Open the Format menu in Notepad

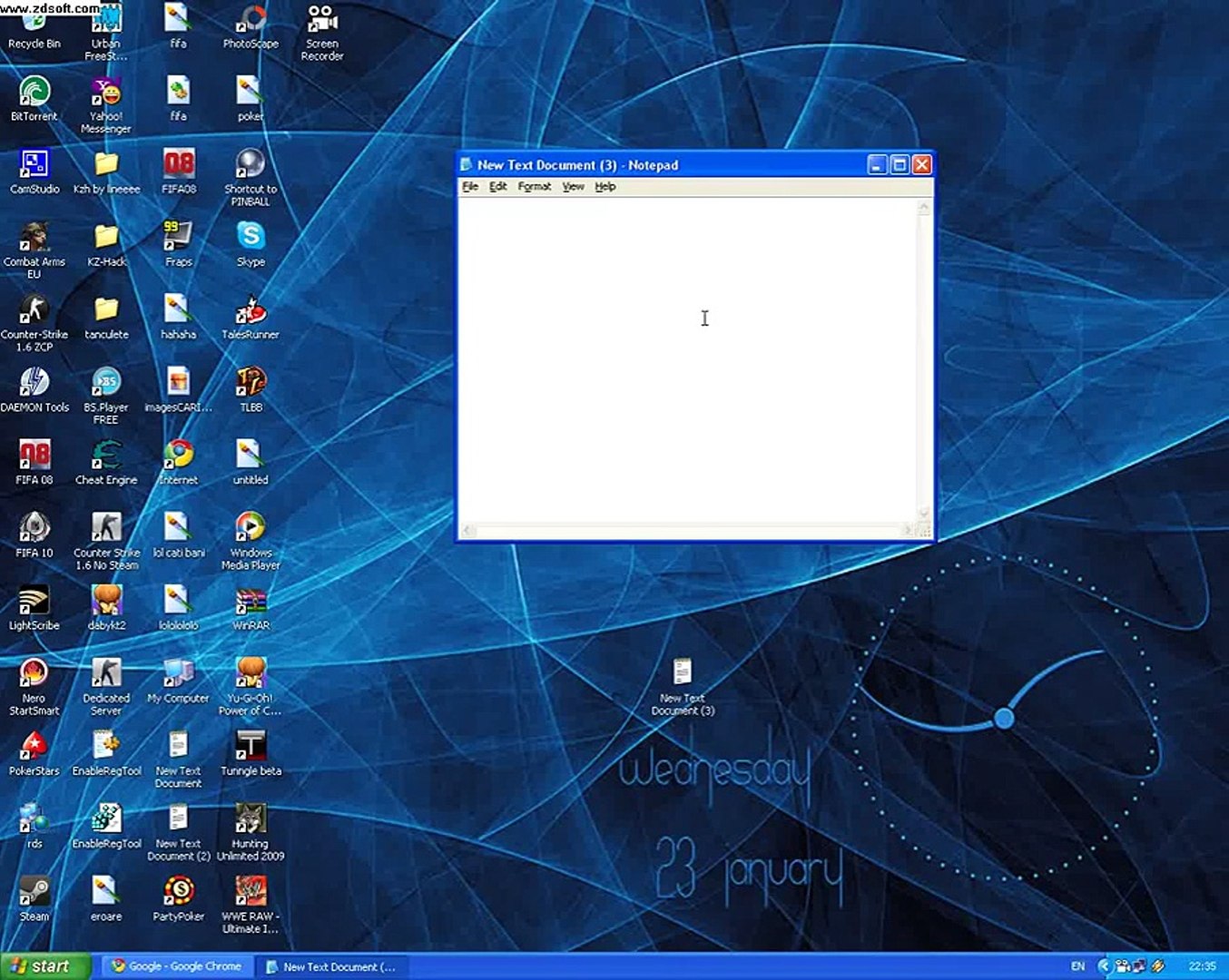535,187
